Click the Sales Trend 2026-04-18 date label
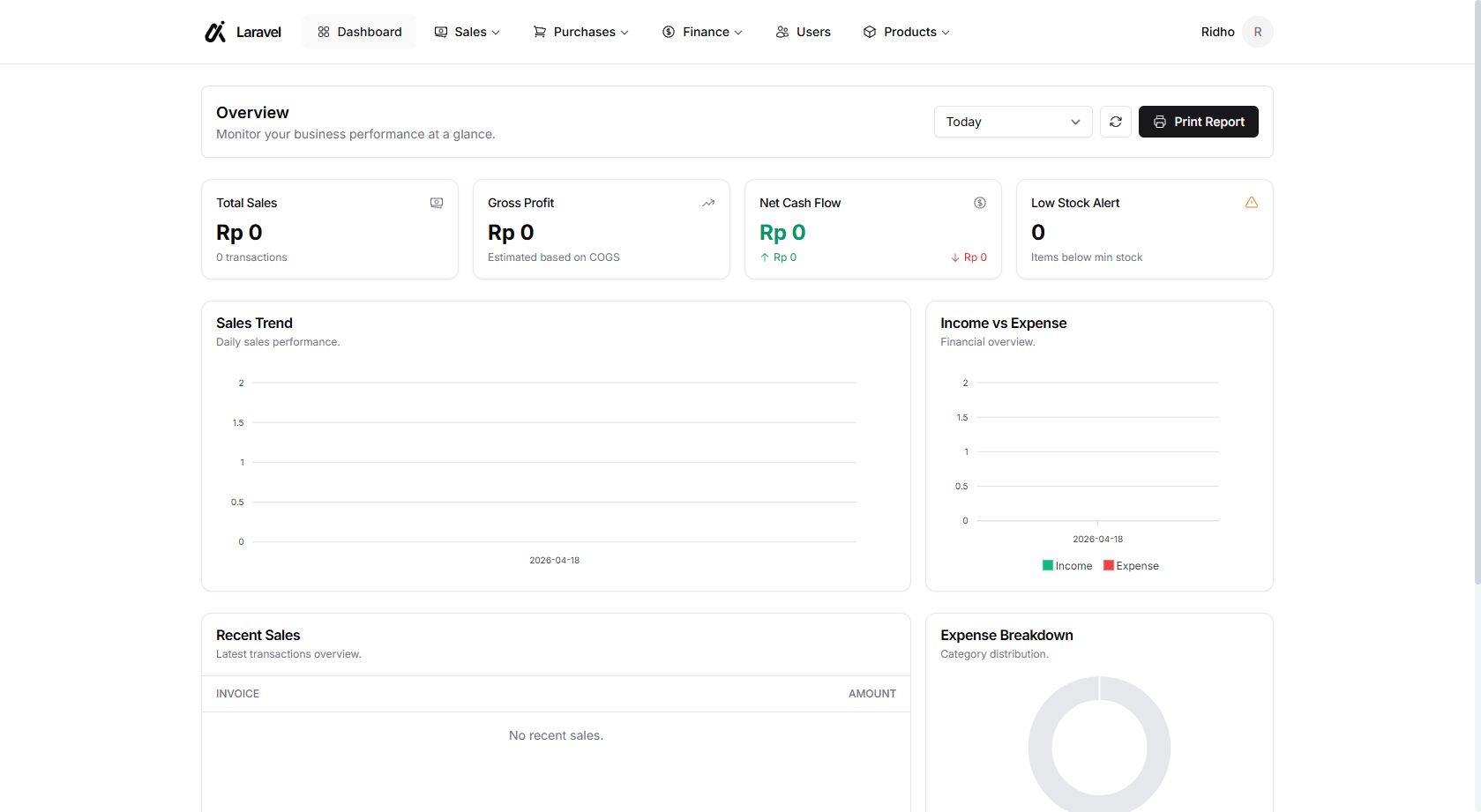 (x=555, y=561)
